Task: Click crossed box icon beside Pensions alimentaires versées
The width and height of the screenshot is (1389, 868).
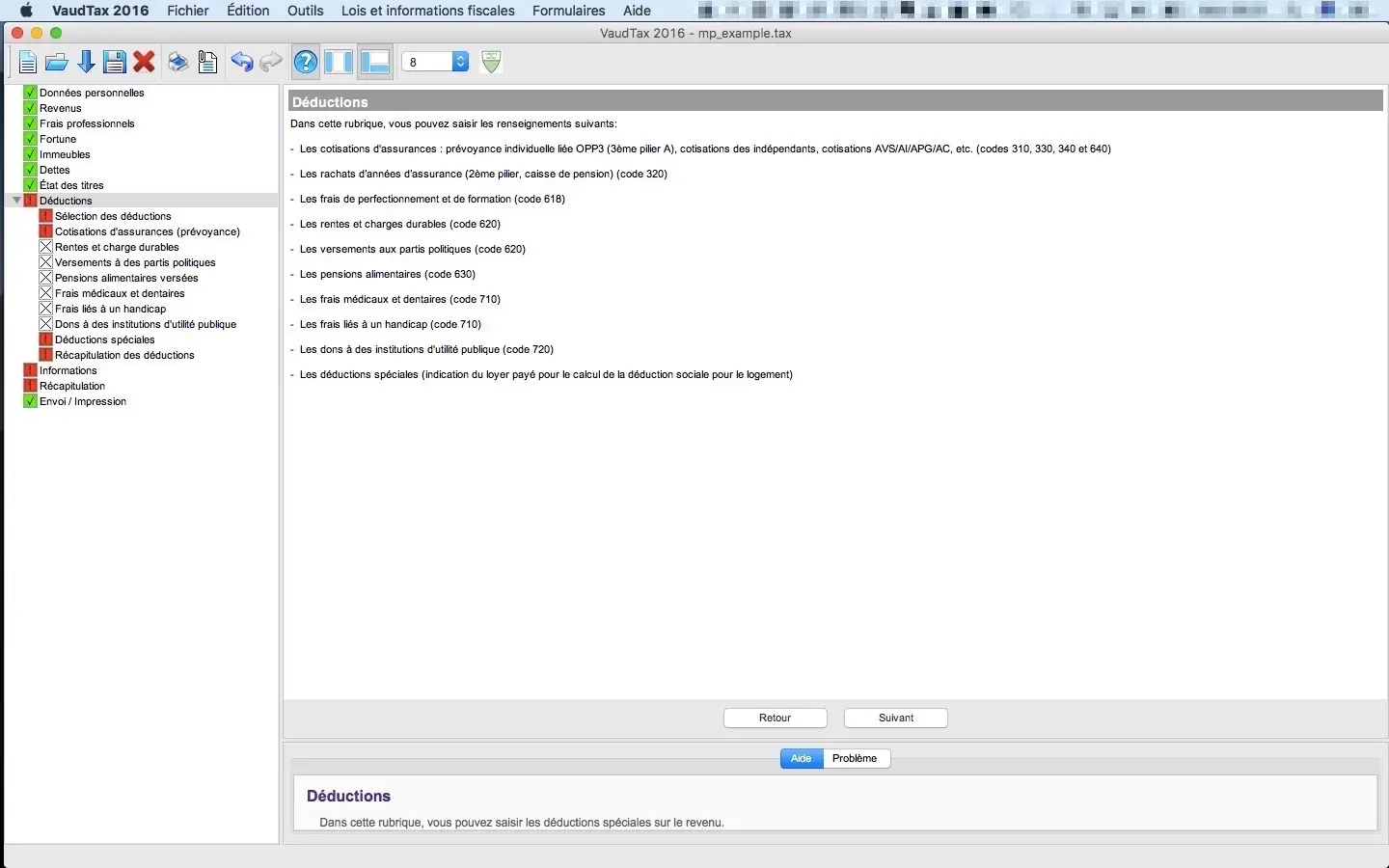Action: [x=45, y=278]
